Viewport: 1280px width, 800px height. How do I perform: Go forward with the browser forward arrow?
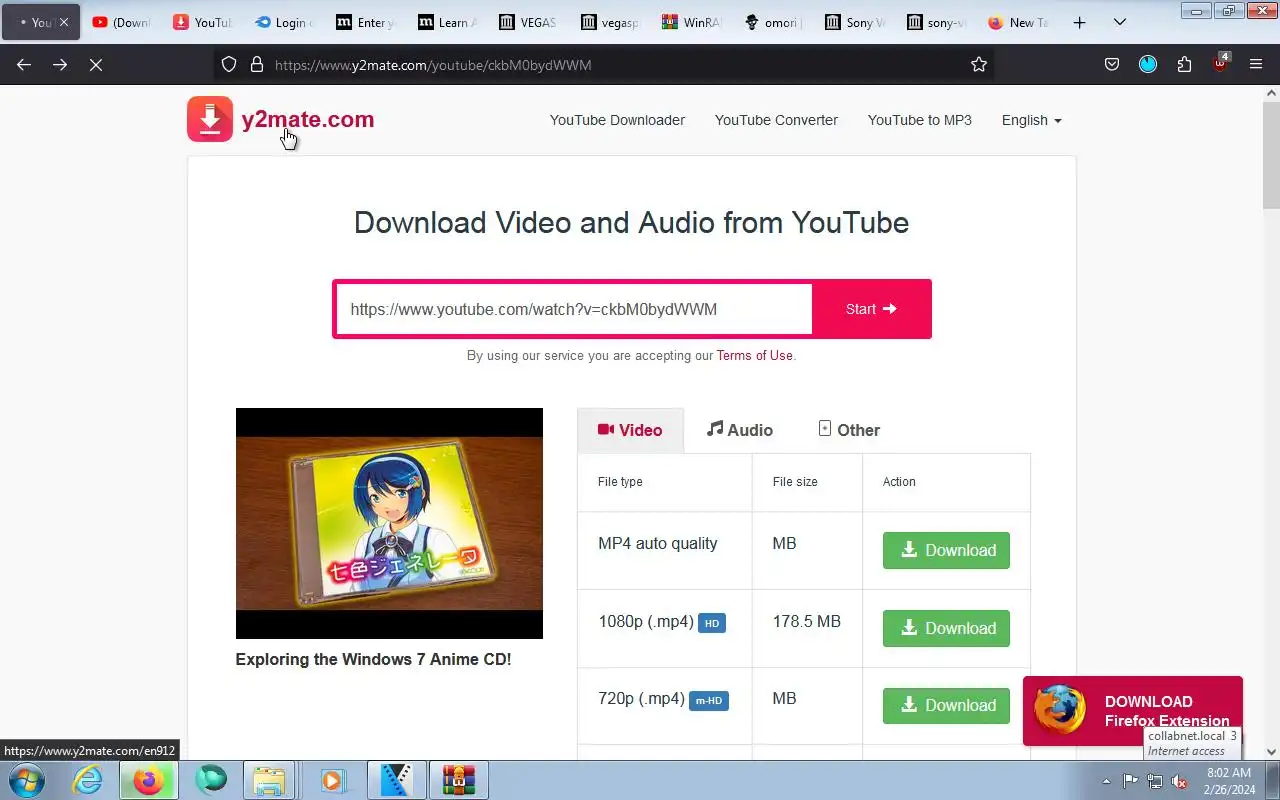[x=60, y=64]
